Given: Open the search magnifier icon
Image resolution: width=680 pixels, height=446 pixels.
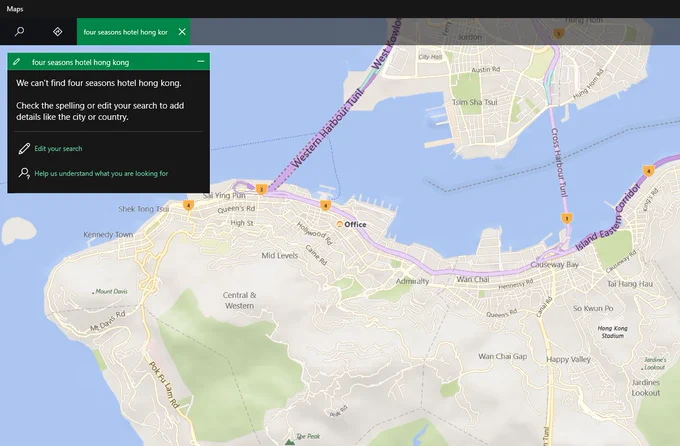Looking at the screenshot, I should tap(20, 32).
